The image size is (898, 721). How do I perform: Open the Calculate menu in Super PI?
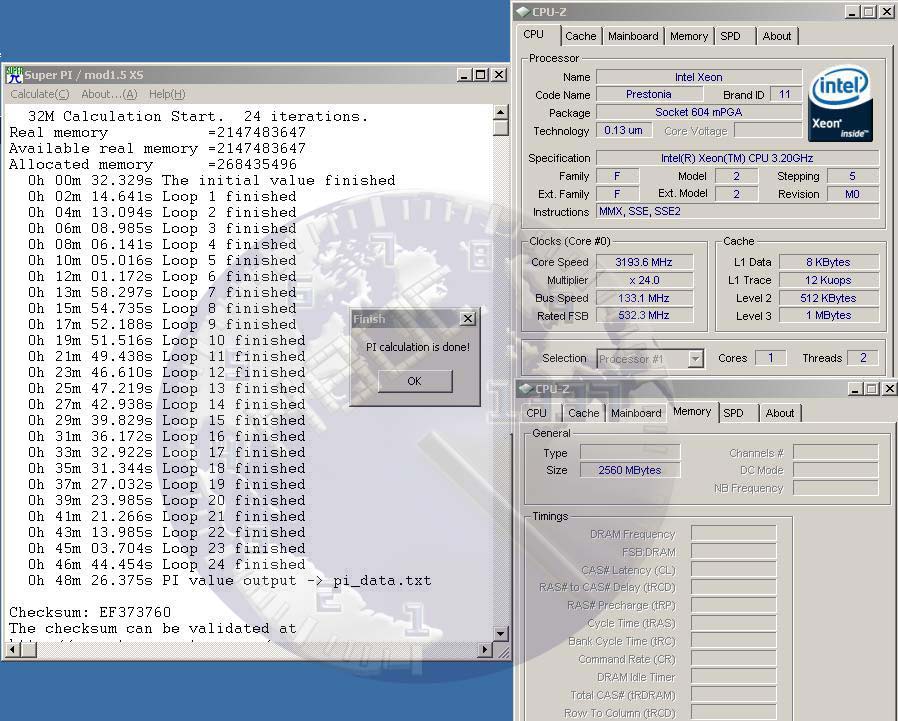pos(40,94)
